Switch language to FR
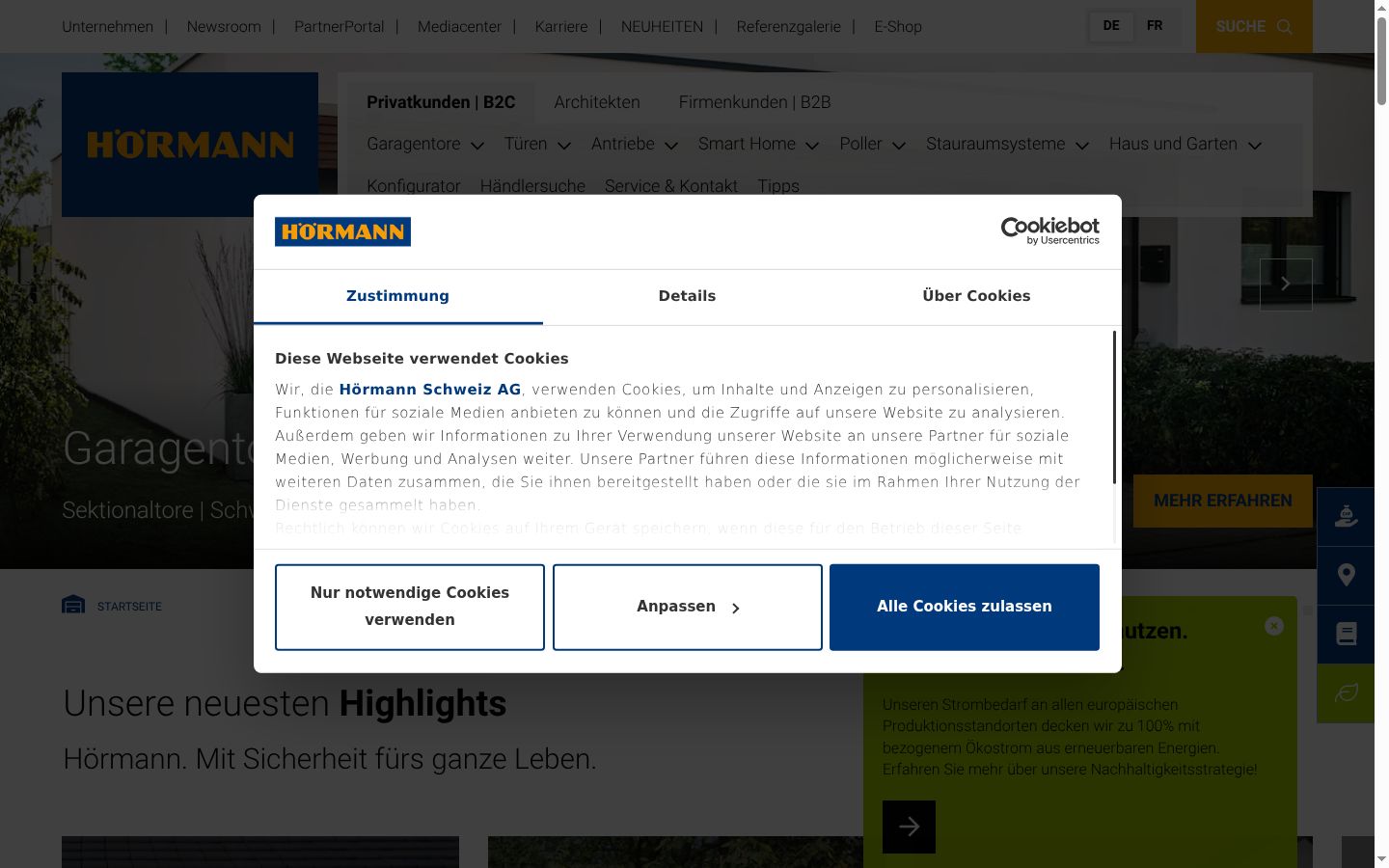Image resolution: width=1389 pixels, height=868 pixels. (1155, 26)
